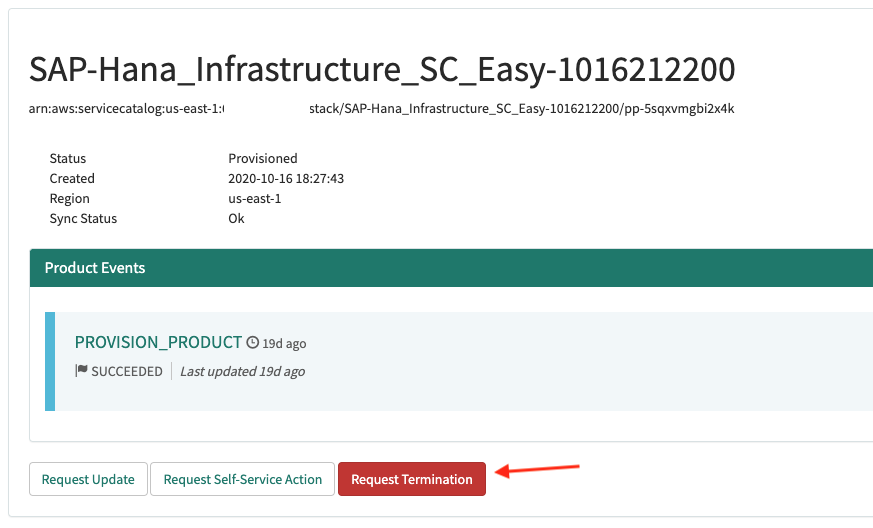Screen dimensions: 873x528
Task: Click the flag icon next to SUCCEEDED
Action: coord(81,370)
